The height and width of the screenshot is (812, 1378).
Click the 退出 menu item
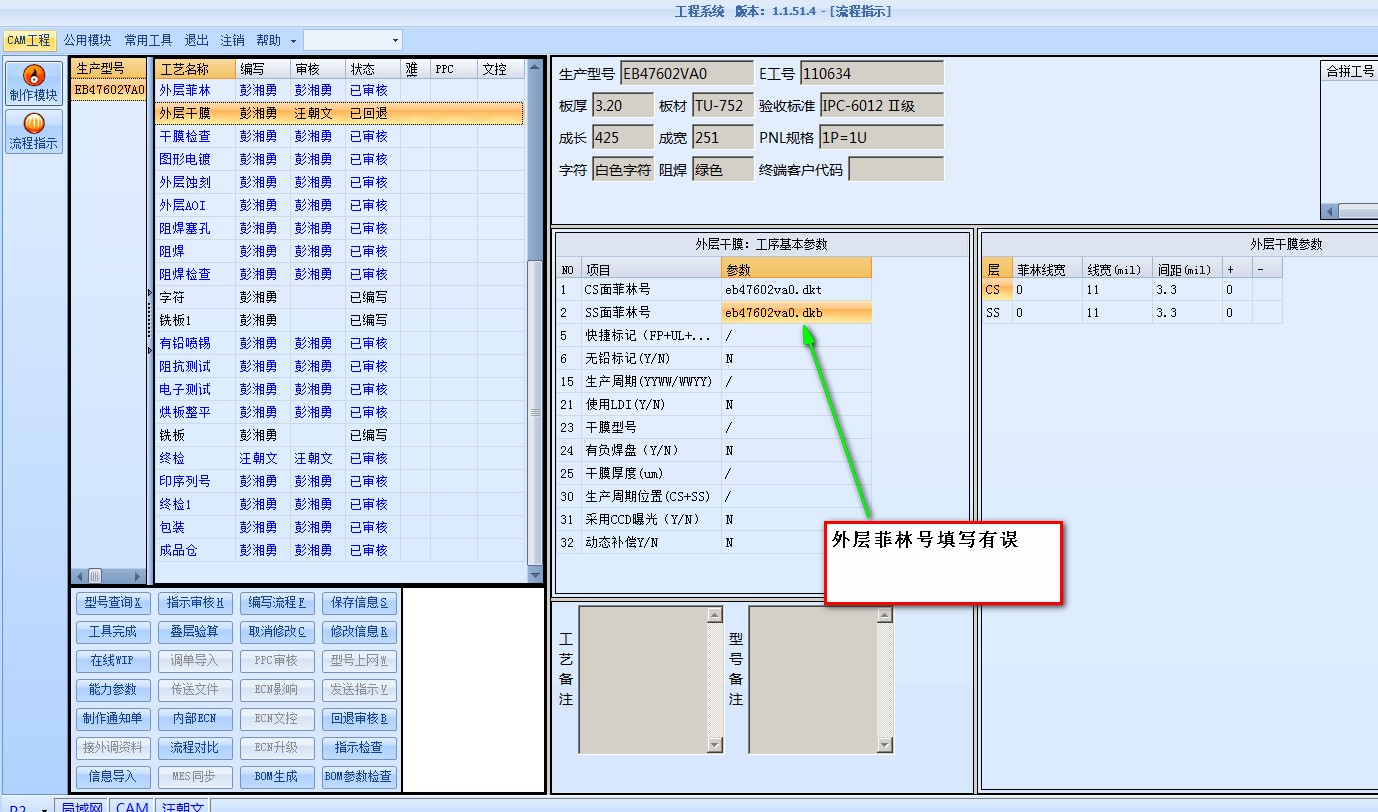point(196,40)
